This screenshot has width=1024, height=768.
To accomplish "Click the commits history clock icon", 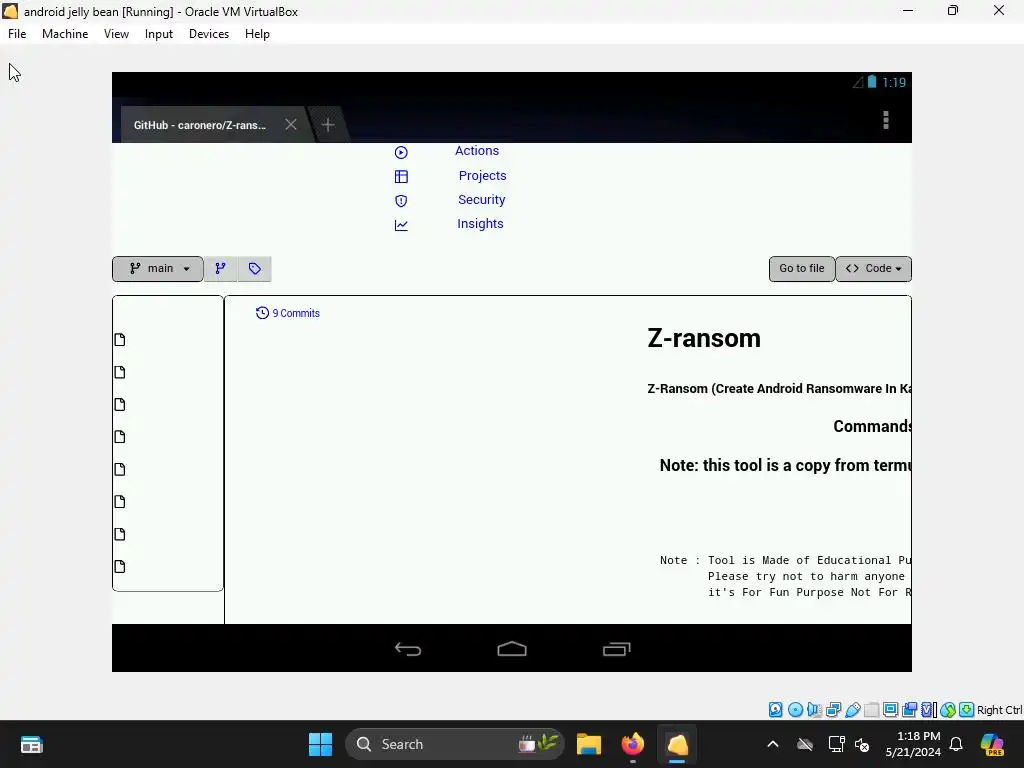I will 262,313.
